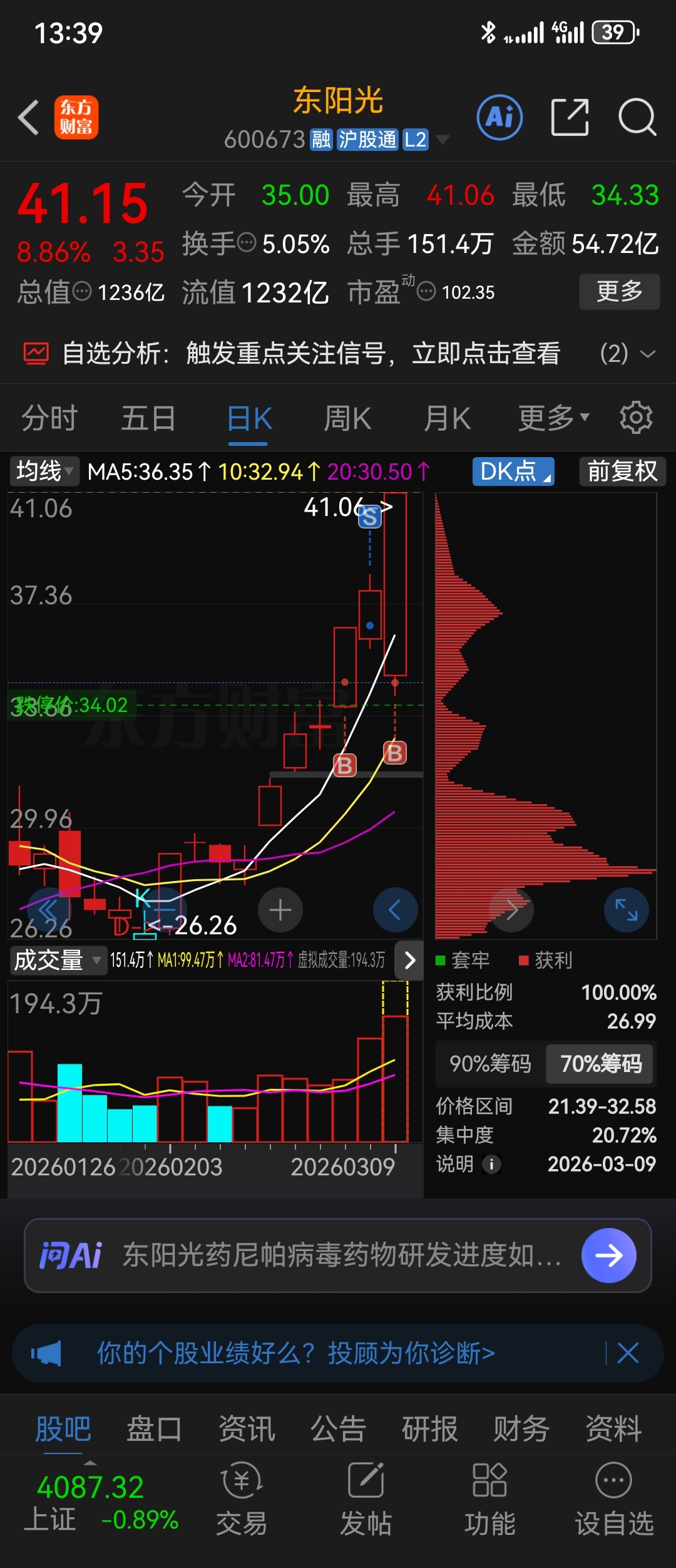
Task: Open the 公告 tab
Action: click(338, 1430)
